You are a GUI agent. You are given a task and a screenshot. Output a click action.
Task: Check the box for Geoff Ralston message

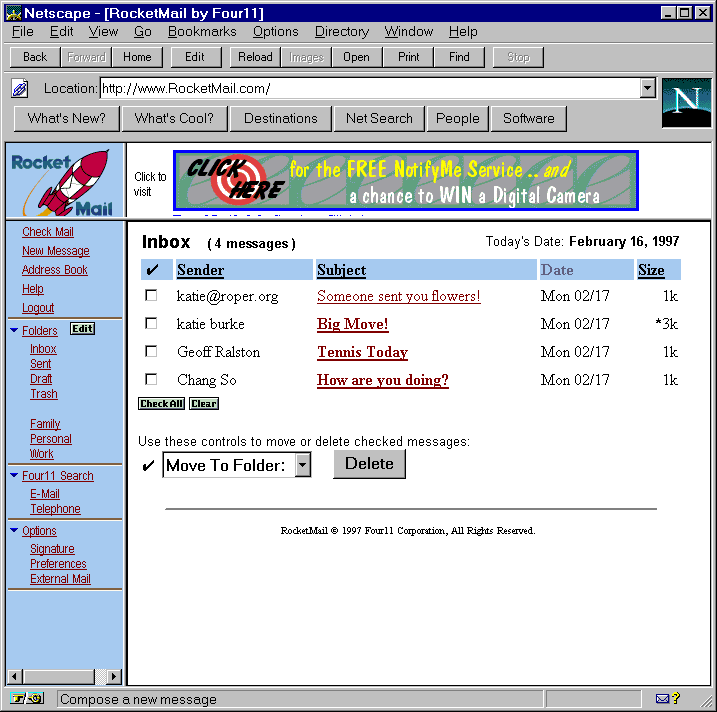point(151,351)
